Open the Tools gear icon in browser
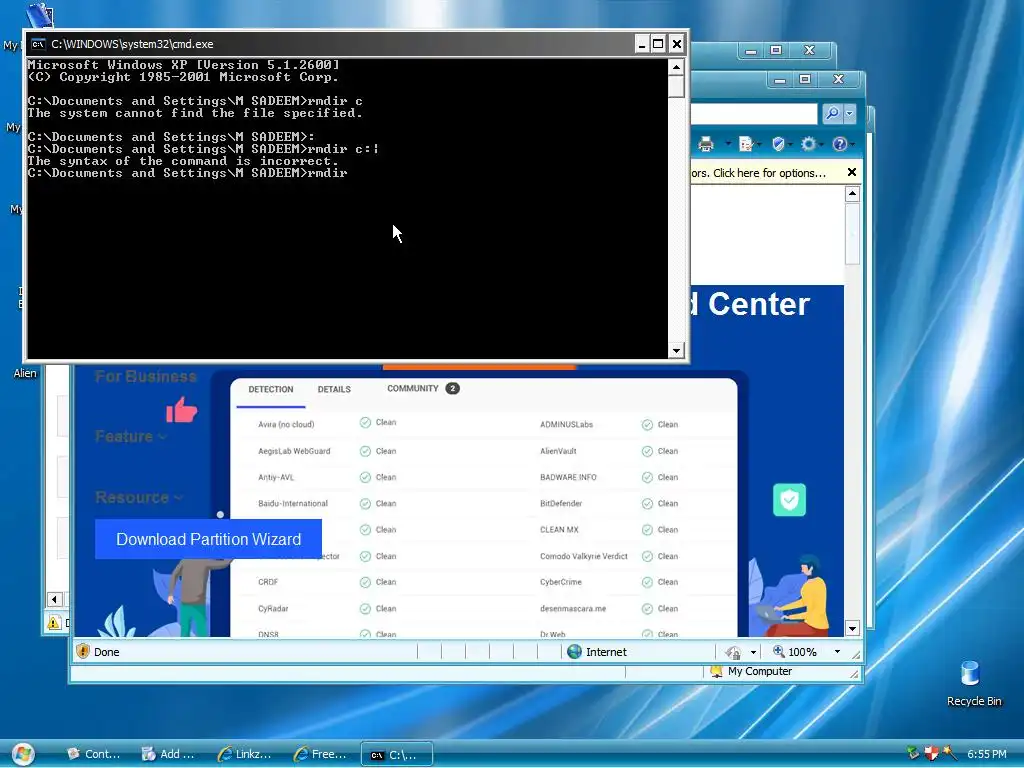The image size is (1024, 768). tap(808, 144)
